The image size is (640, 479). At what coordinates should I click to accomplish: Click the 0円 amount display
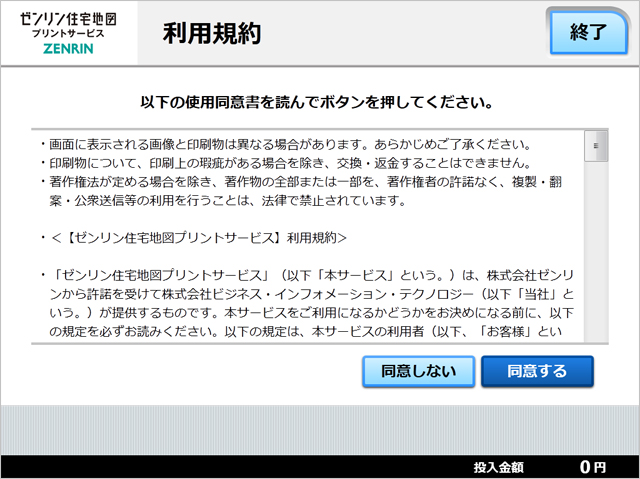593,467
